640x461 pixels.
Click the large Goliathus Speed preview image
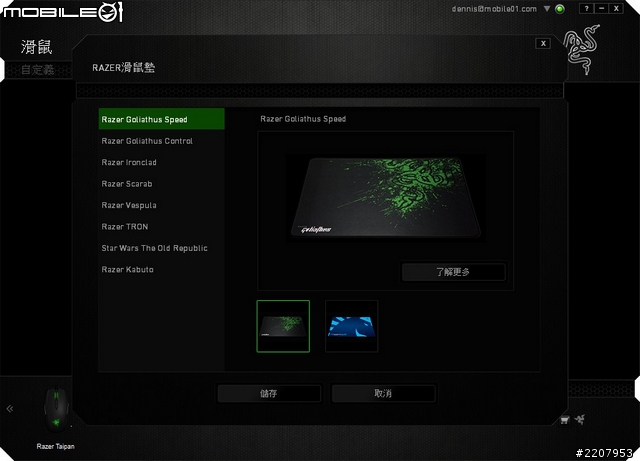(385, 198)
